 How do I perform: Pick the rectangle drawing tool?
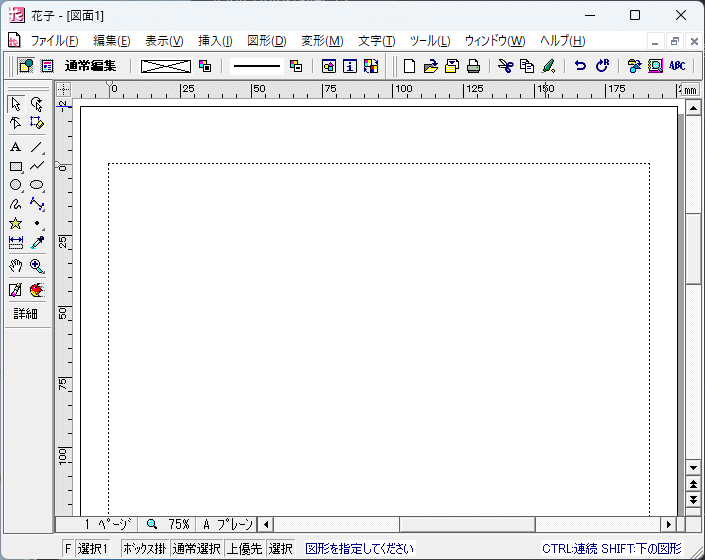(16, 166)
